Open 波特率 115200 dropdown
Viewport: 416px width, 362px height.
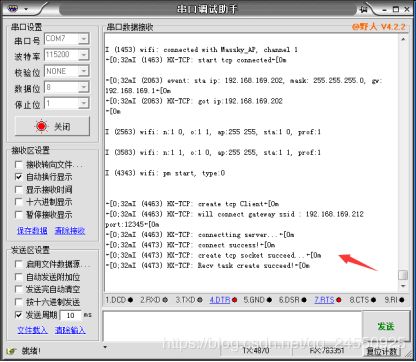(x=84, y=55)
